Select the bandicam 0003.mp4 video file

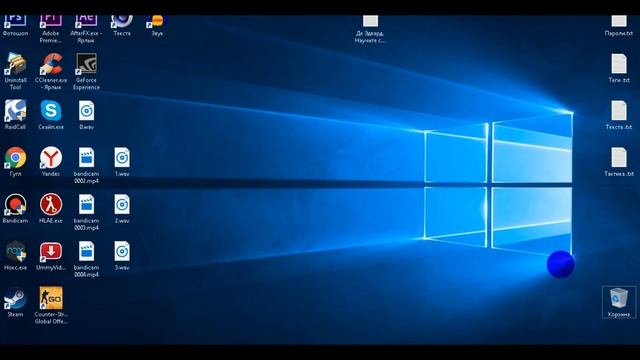point(87,212)
